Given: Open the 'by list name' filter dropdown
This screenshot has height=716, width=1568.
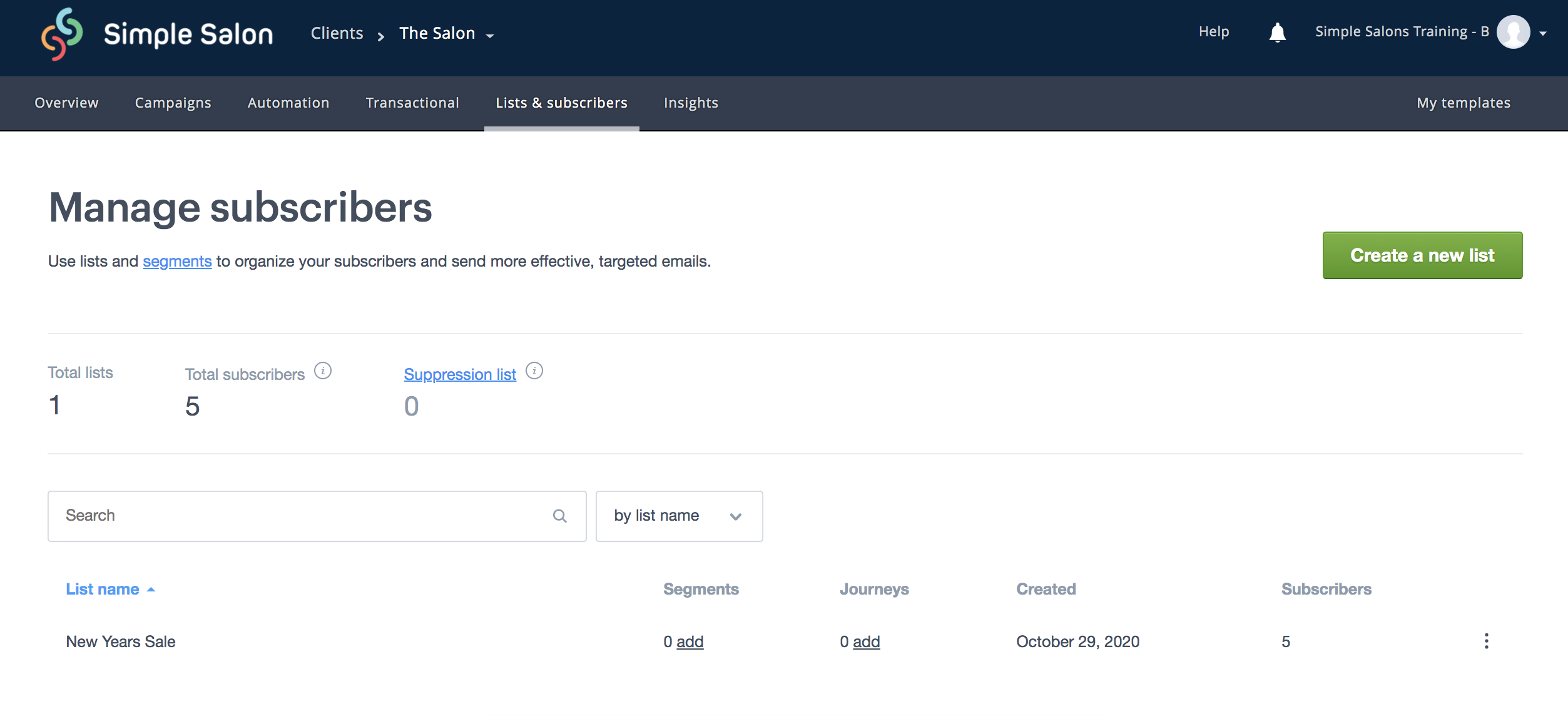Looking at the screenshot, I should (679, 516).
